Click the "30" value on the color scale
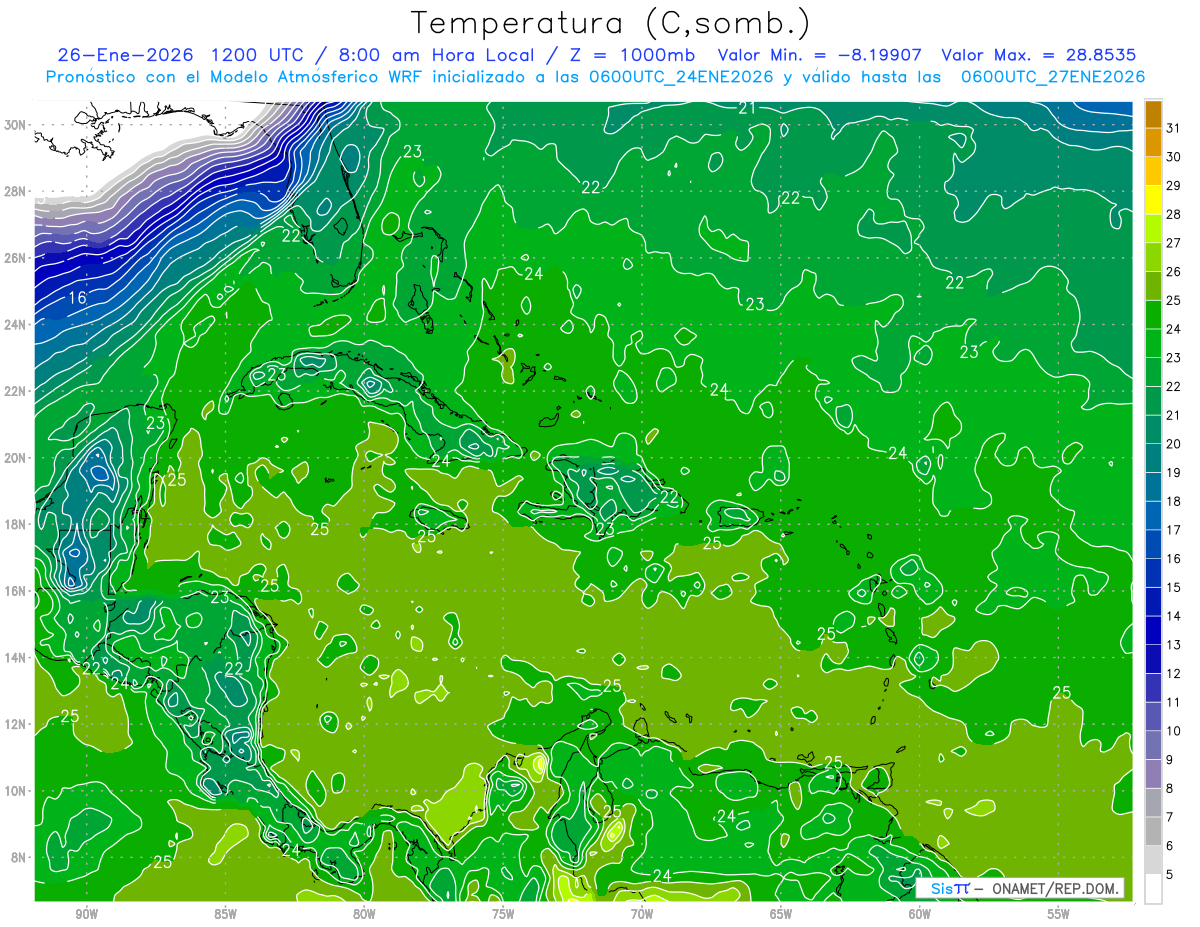The width and height of the screenshot is (1200, 927). click(1174, 156)
